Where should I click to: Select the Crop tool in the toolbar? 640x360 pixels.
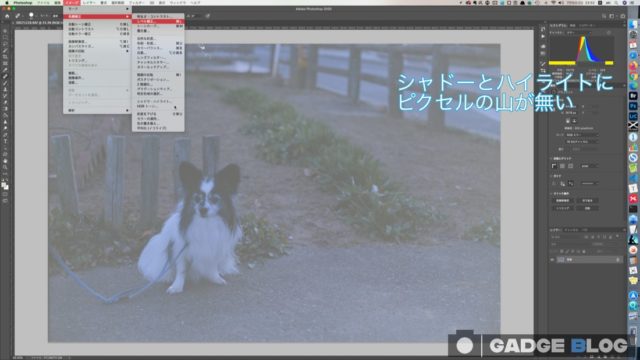pyautogui.click(x=5, y=57)
